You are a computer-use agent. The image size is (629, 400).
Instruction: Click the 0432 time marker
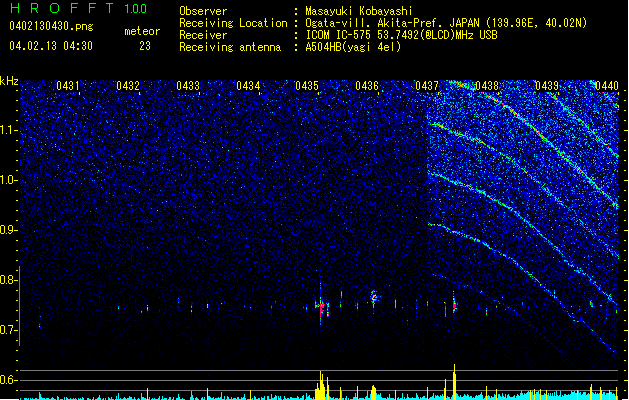128,86
